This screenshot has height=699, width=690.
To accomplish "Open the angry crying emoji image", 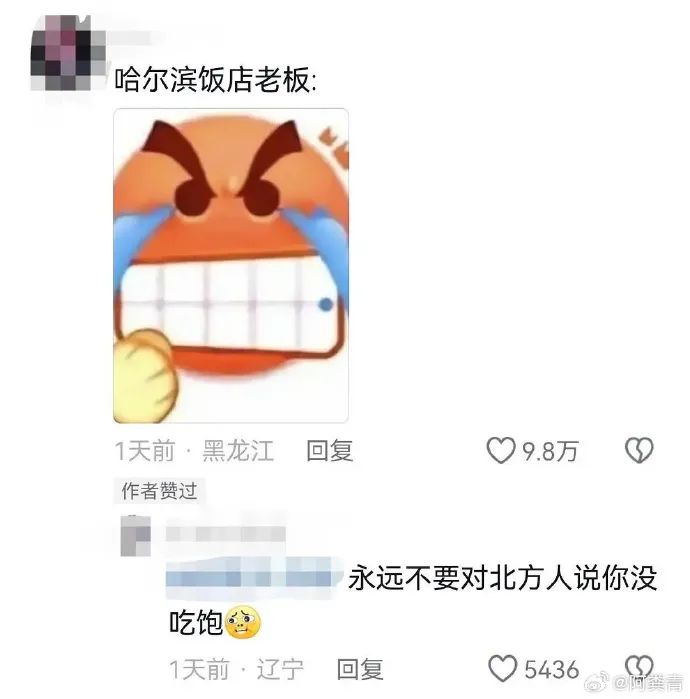I will coord(231,266).
